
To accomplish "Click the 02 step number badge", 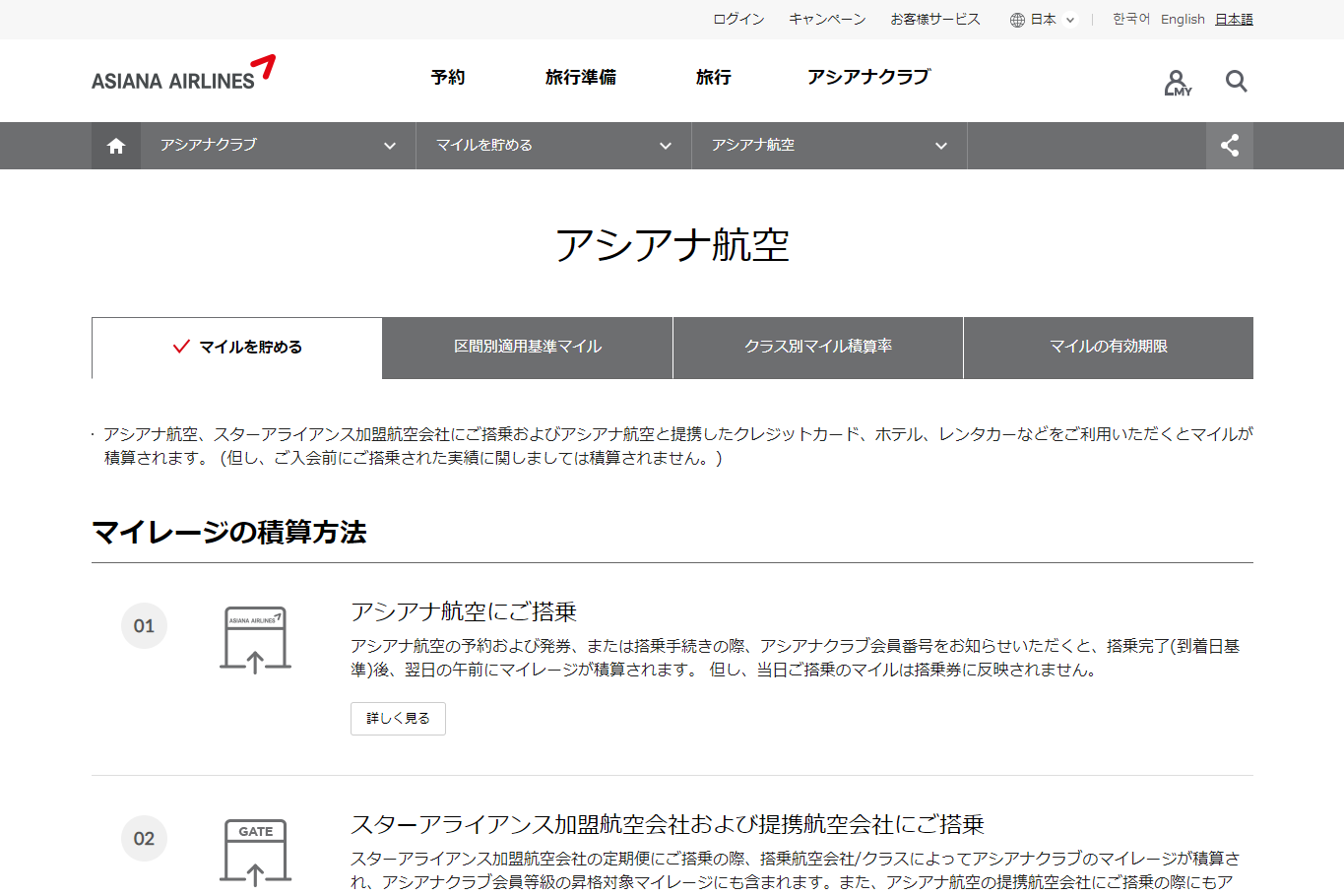I will click(144, 839).
